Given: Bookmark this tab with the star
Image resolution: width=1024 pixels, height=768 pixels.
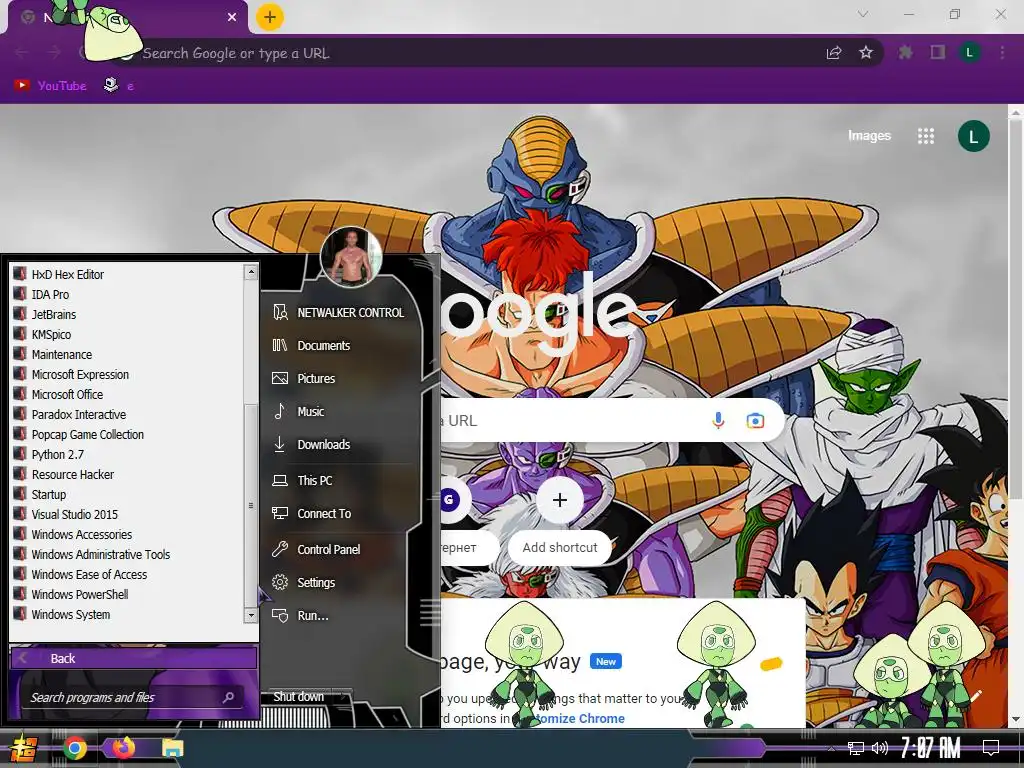Looking at the screenshot, I should [866, 52].
